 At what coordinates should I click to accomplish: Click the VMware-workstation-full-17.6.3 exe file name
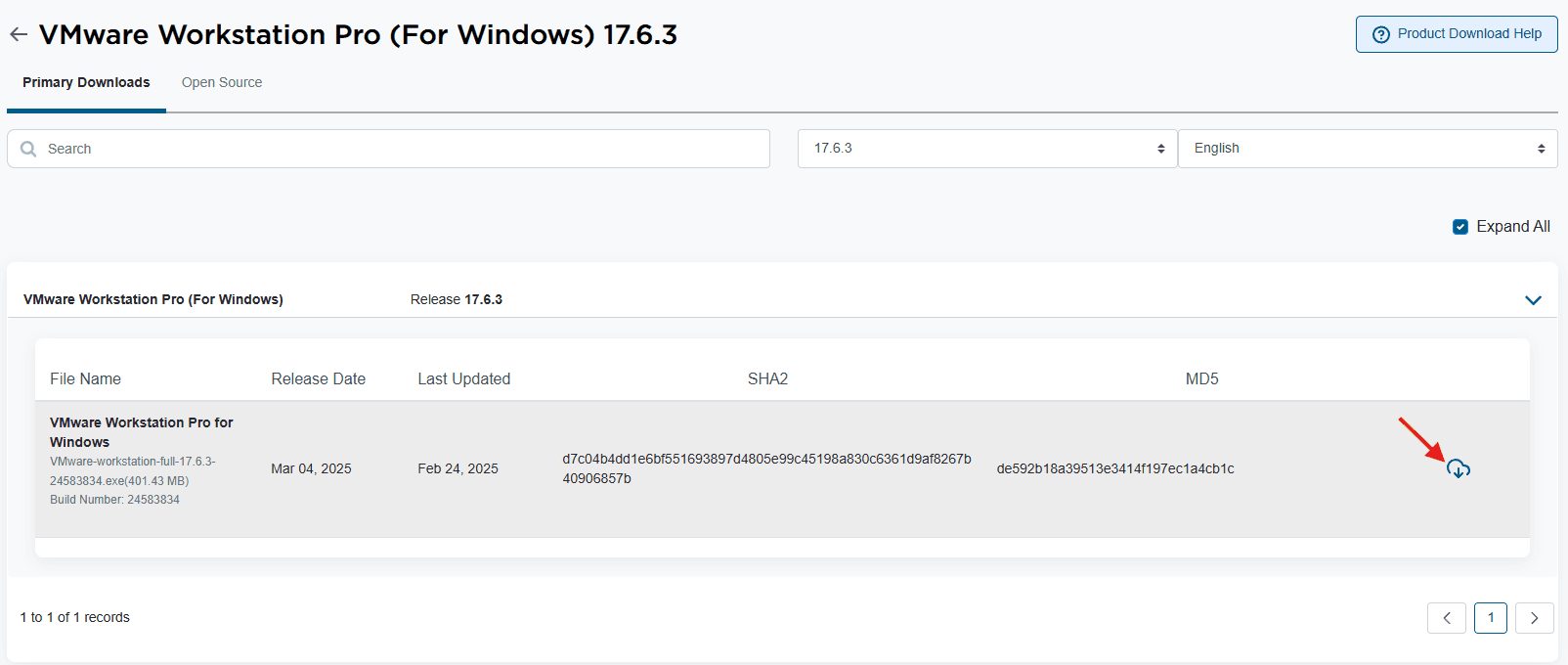point(133,471)
